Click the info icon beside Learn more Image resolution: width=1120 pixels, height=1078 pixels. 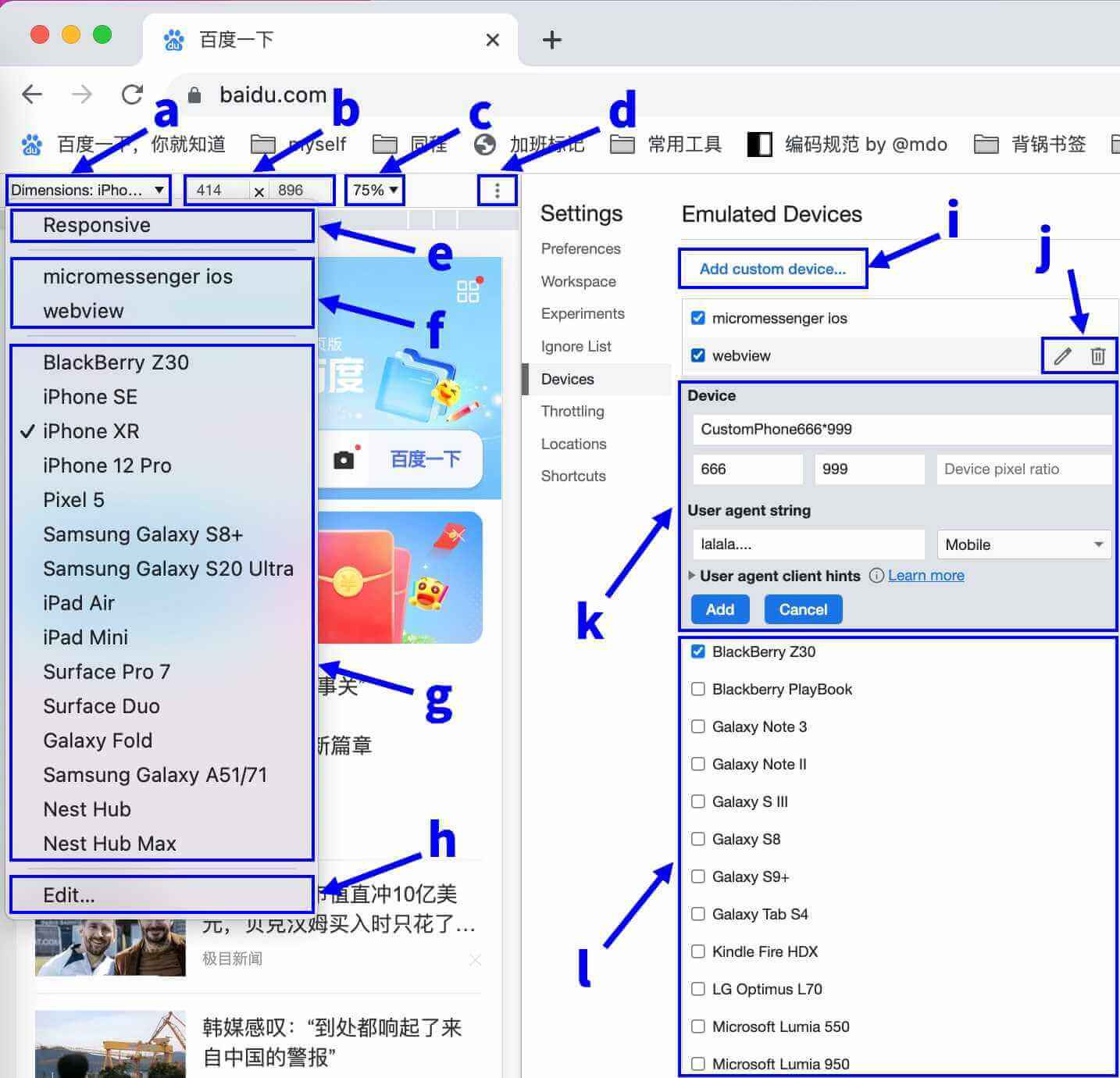876,576
